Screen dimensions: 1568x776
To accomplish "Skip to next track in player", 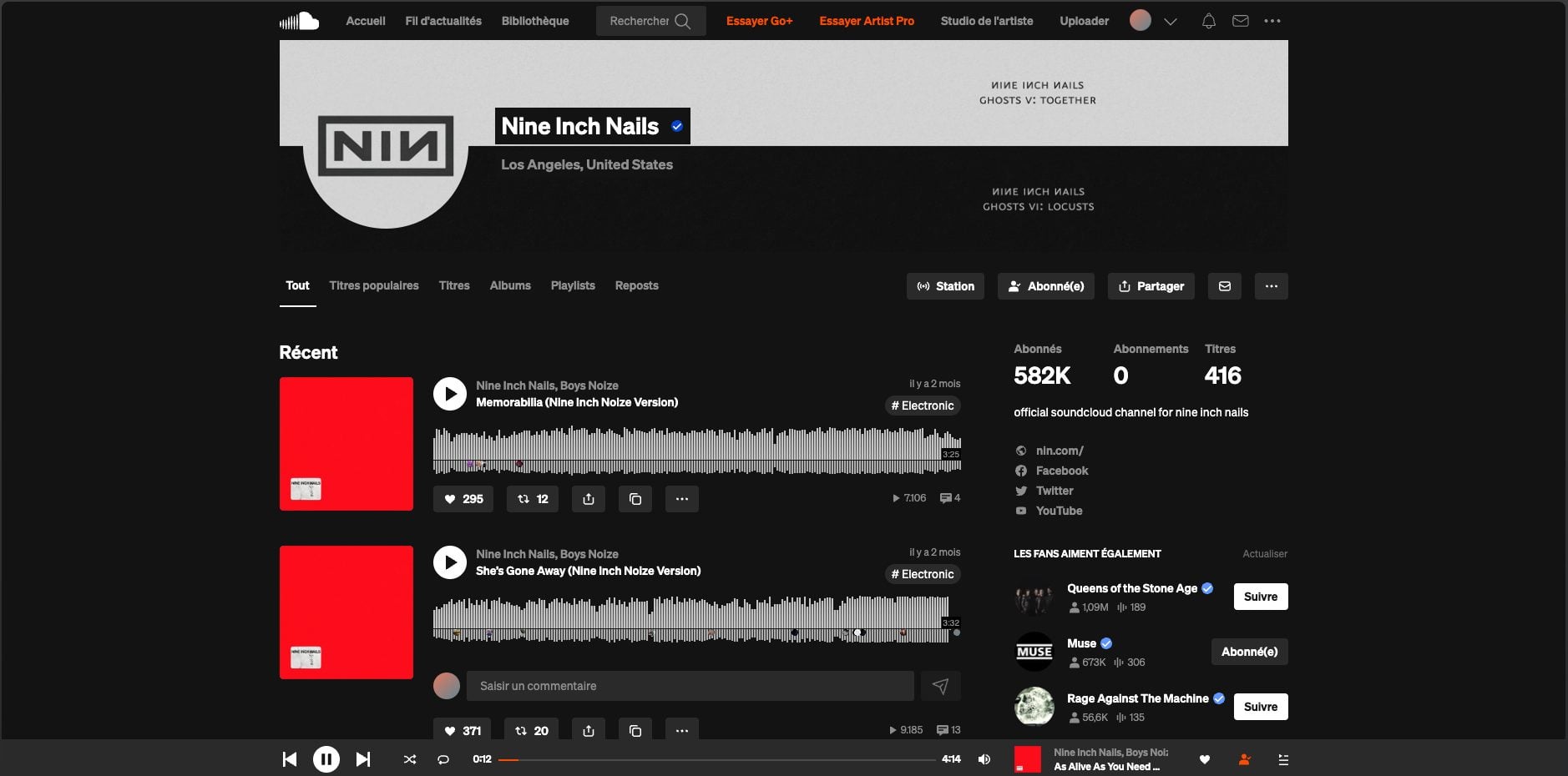I will point(363,759).
